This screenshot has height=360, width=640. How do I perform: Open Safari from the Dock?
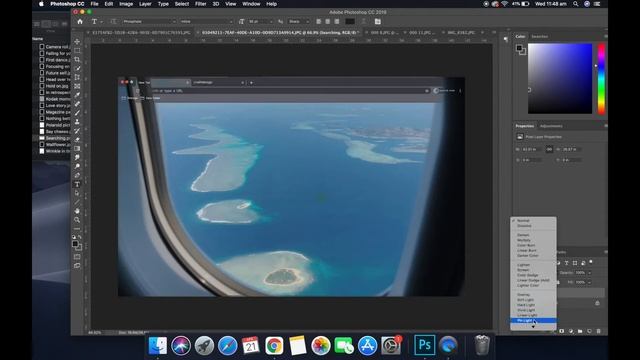tap(227, 345)
